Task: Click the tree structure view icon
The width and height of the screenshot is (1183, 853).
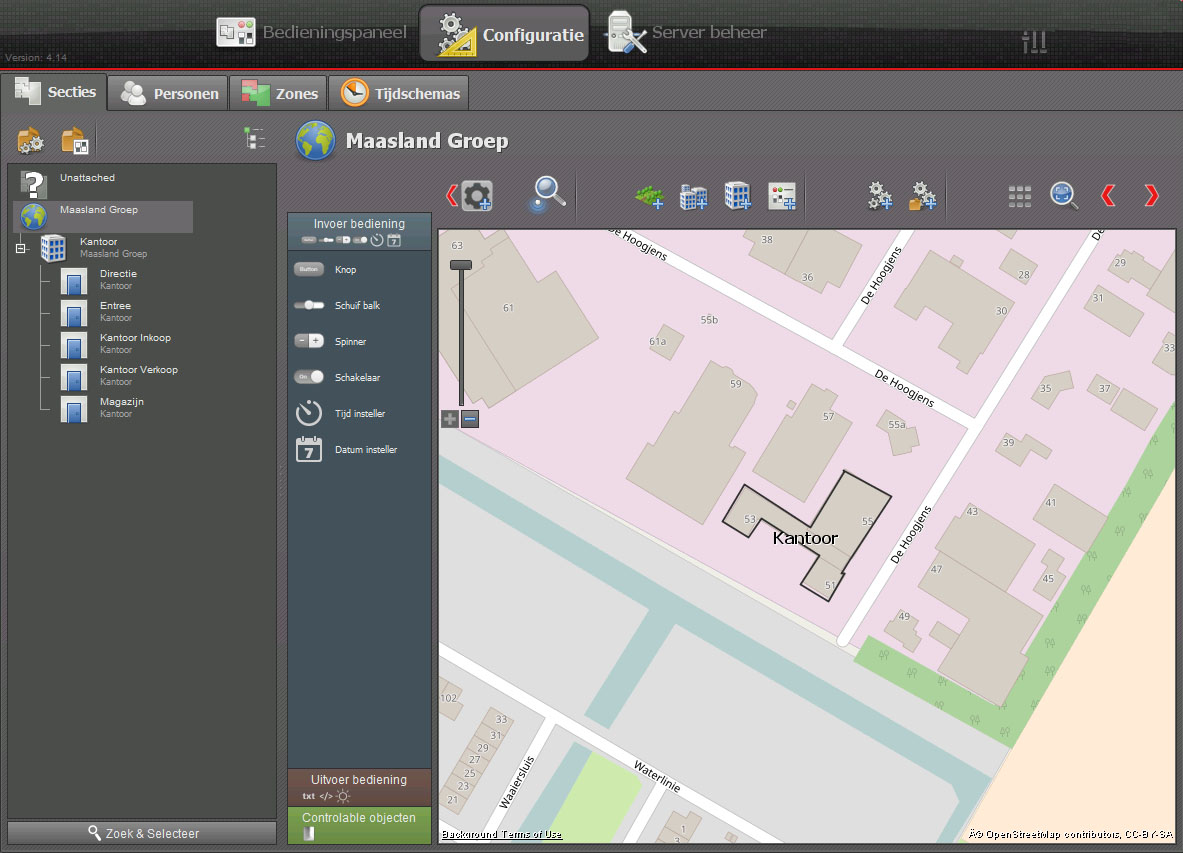Action: pyautogui.click(x=255, y=139)
